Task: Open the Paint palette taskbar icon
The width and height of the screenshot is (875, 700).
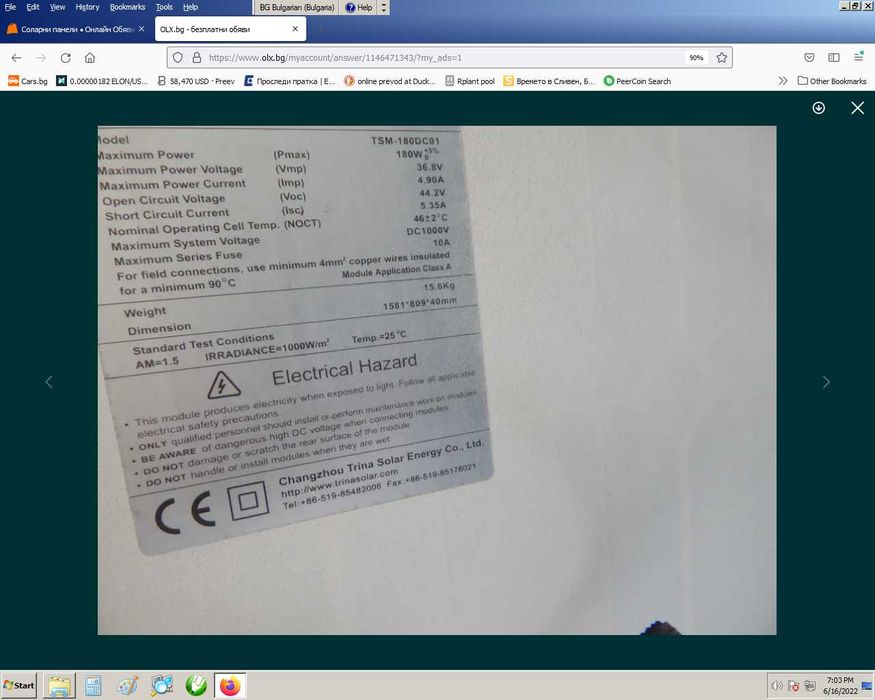Action: [127, 685]
